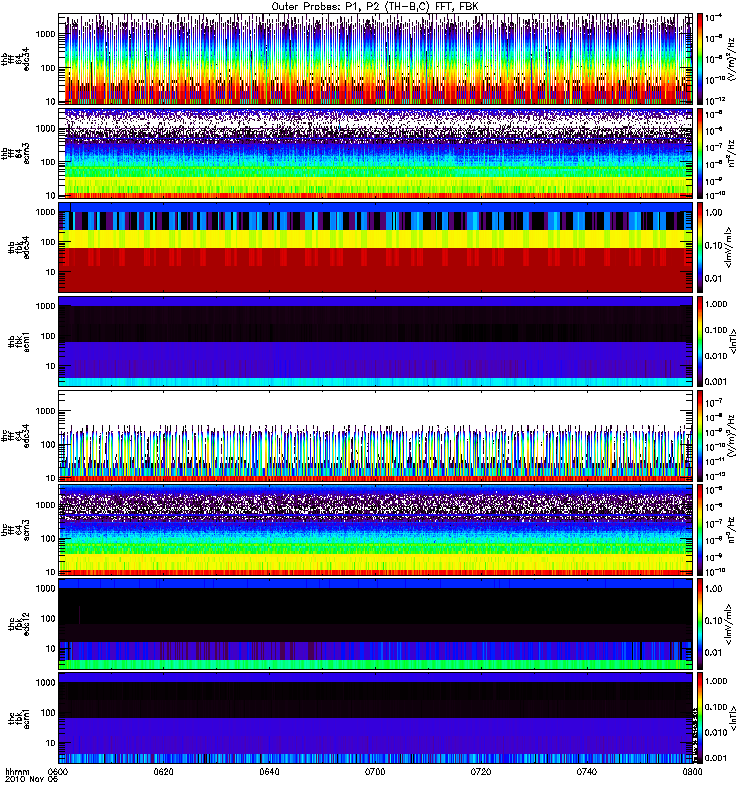The image size is (750, 800).
Task: Click the 0740 time tick label
Action: pyautogui.click(x=586, y=772)
